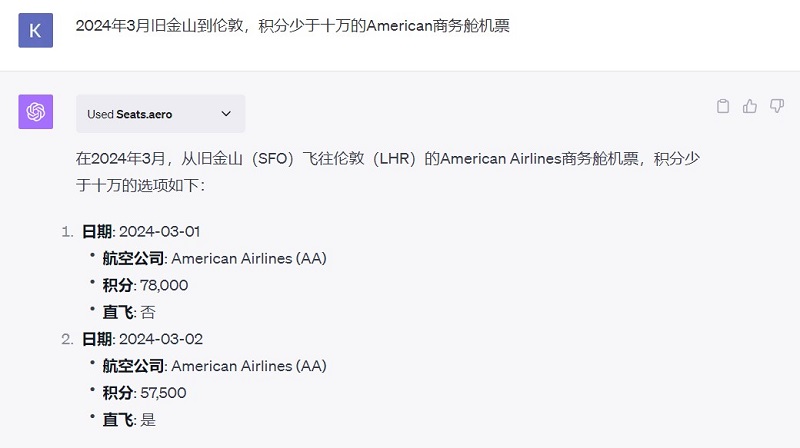Screen dimensions: 800x448
Task: Open the Used Seats.aero plugin box
Action: pyautogui.click(x=160, y=114)
